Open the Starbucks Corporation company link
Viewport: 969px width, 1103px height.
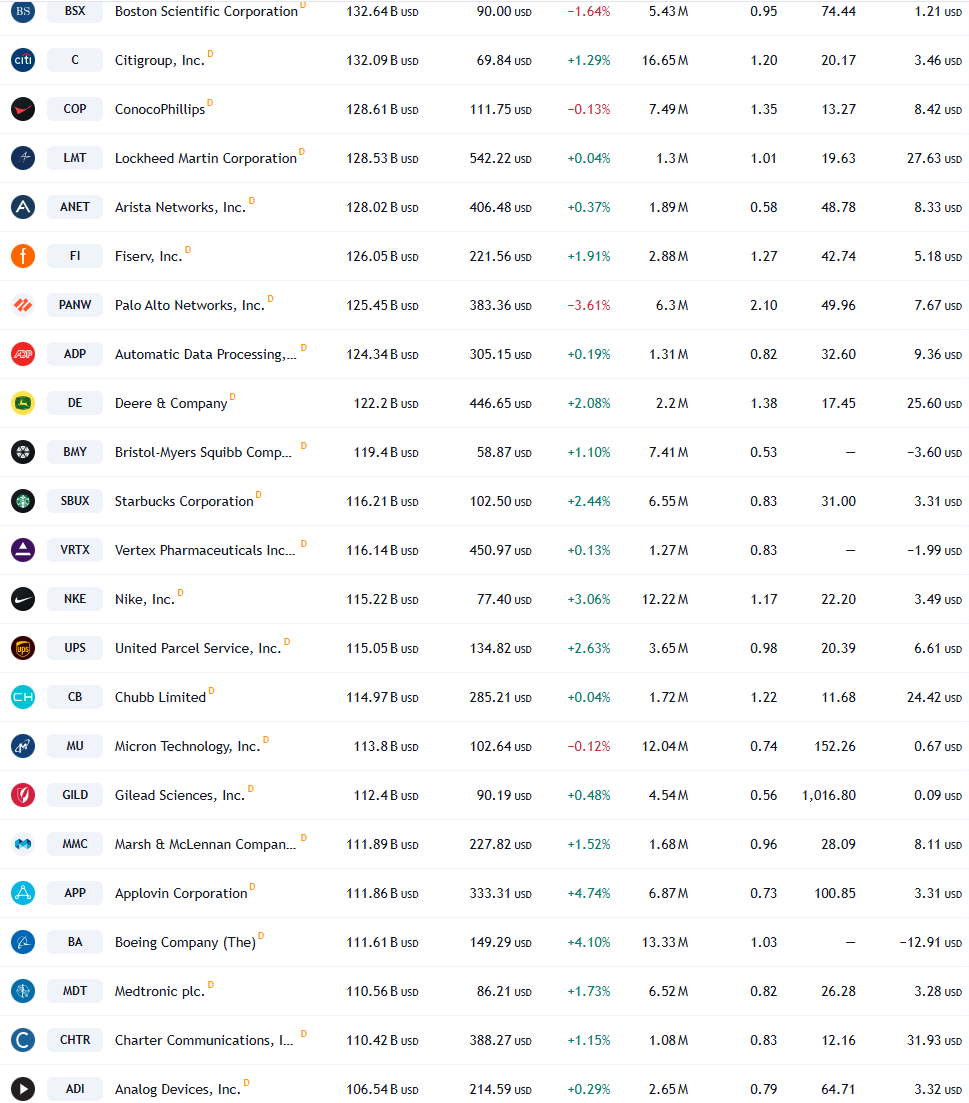[184, 502]
